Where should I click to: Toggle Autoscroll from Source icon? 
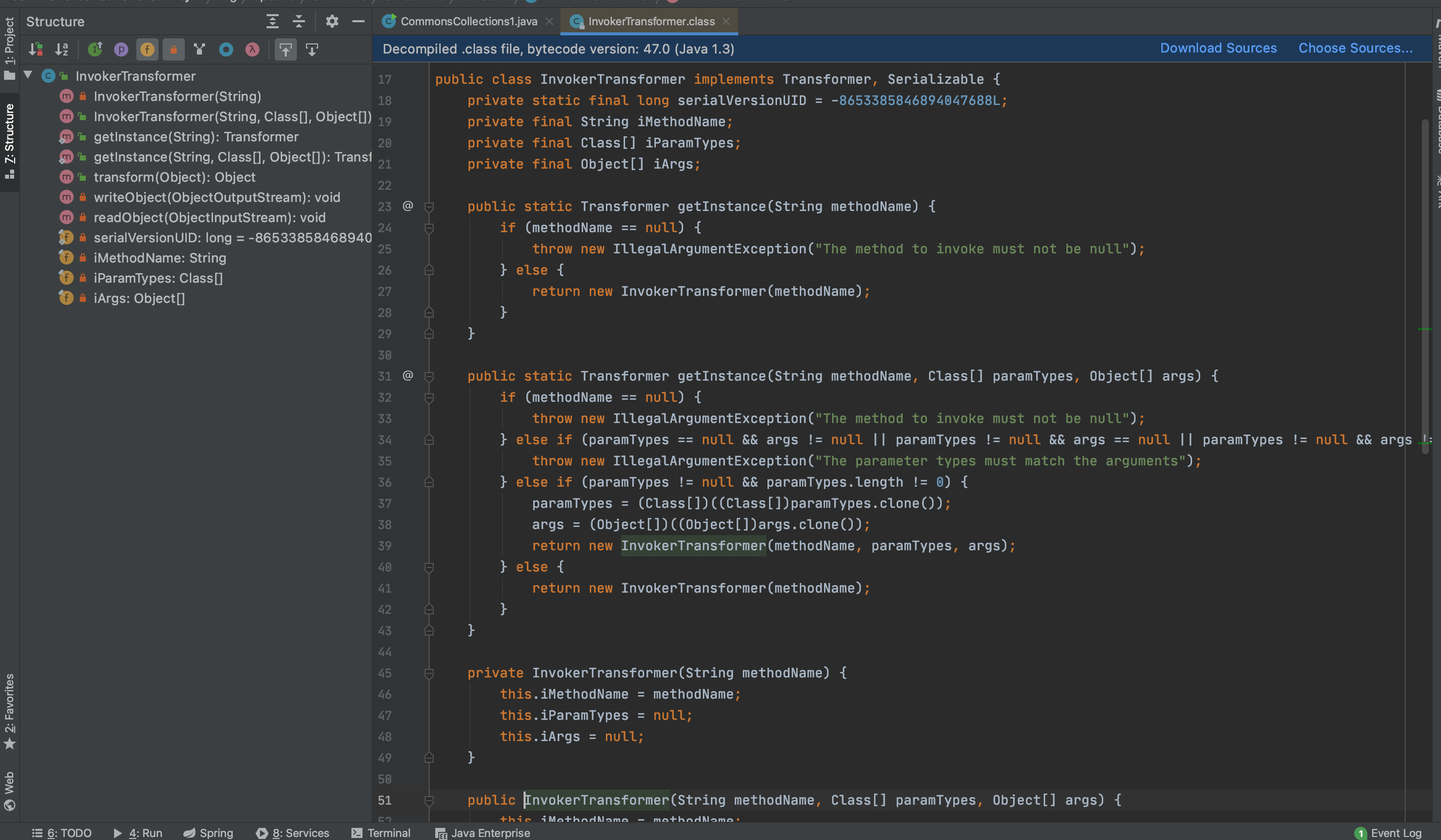click(x=312, y=50)
